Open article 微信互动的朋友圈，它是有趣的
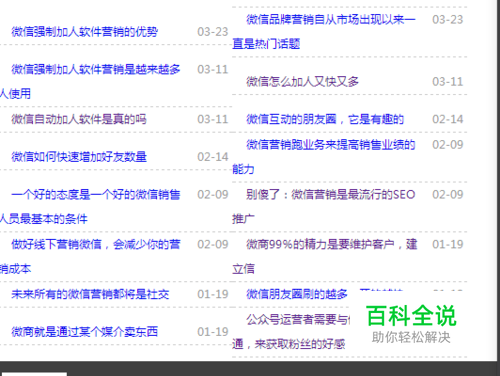This screenshot has width=500, height=376. (x=325, y=119)
